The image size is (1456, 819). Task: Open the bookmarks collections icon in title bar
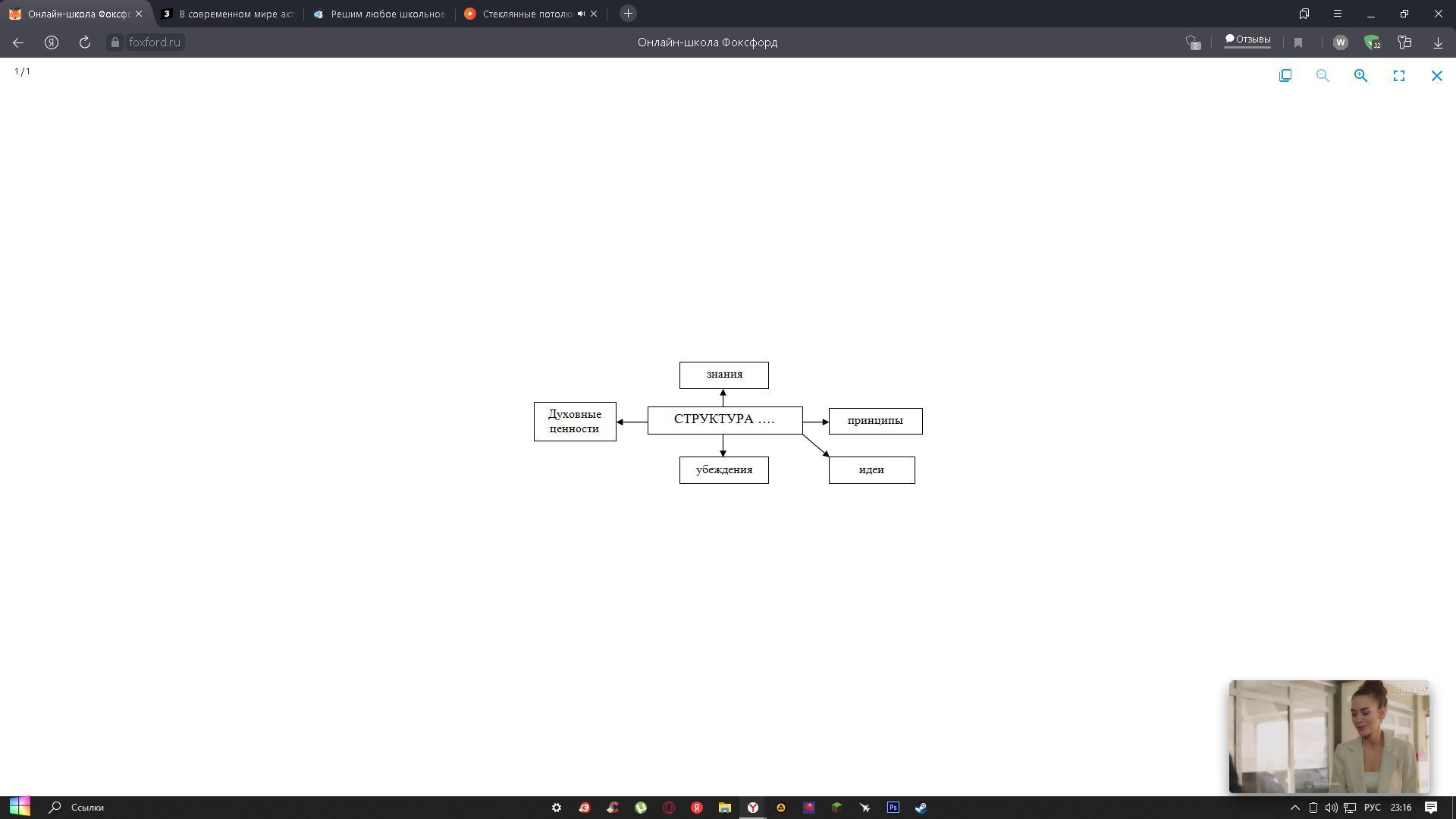(x=1304, y=14)
